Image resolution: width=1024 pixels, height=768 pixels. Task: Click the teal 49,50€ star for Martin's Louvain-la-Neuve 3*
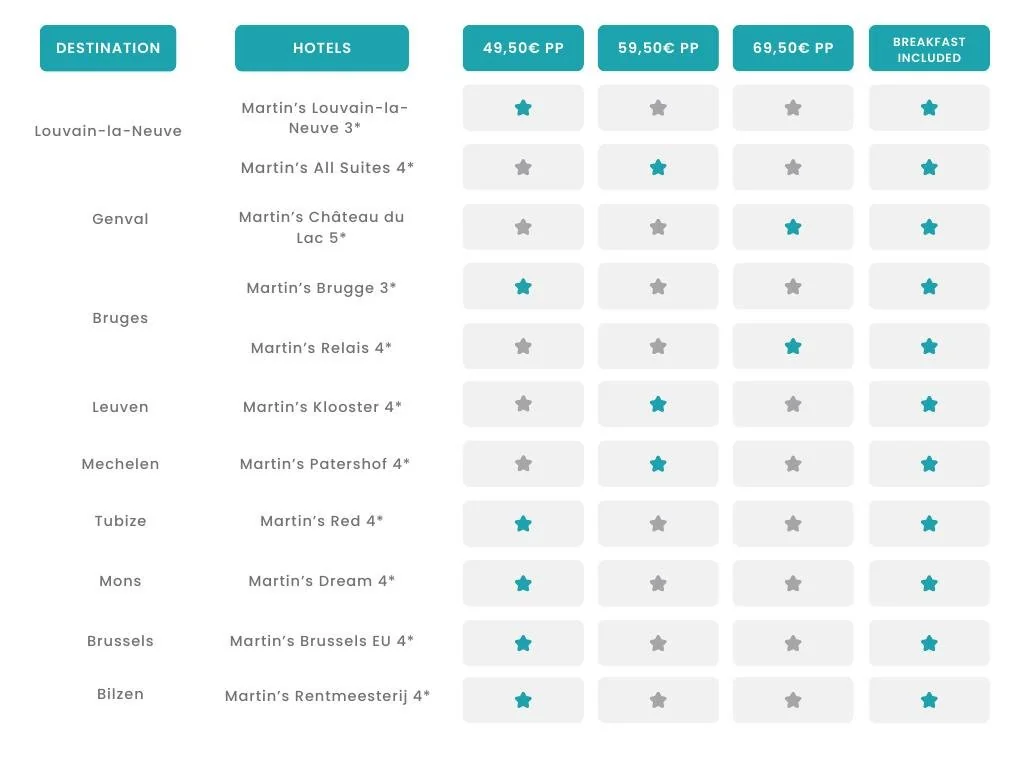tap(523, 108)
